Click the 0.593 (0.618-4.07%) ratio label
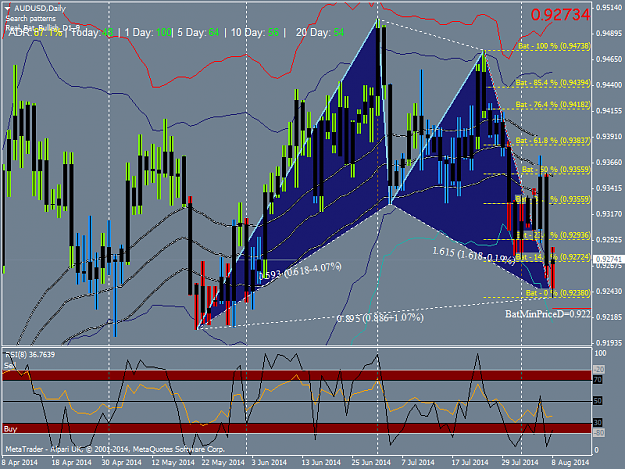625x469 pixels. (300, 271)
